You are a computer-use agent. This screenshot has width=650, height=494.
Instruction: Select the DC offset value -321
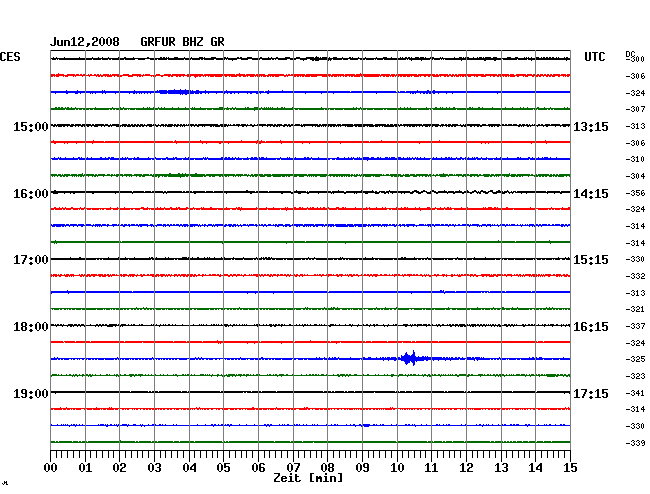click(635, 309)
